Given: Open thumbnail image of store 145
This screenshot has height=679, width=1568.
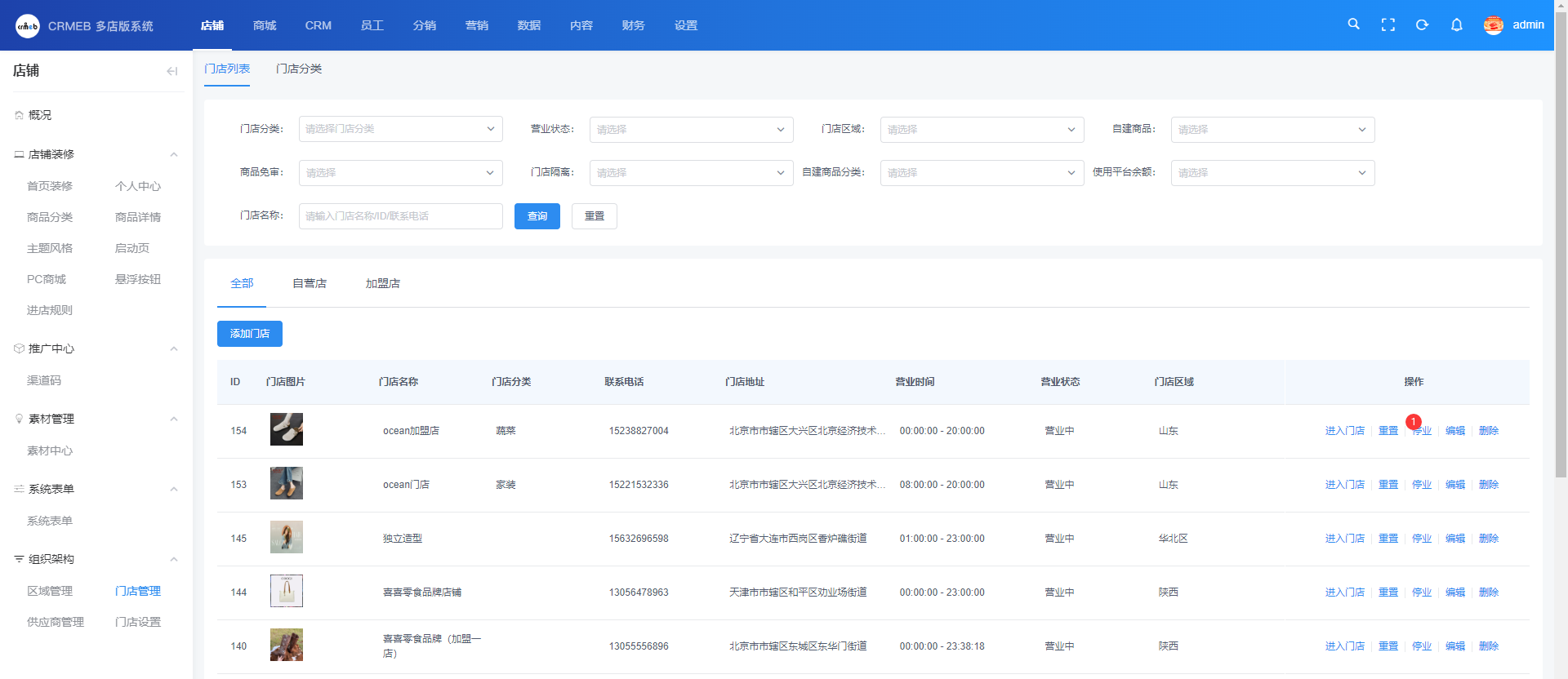Looking at the screenshot, I should [287, 537].
